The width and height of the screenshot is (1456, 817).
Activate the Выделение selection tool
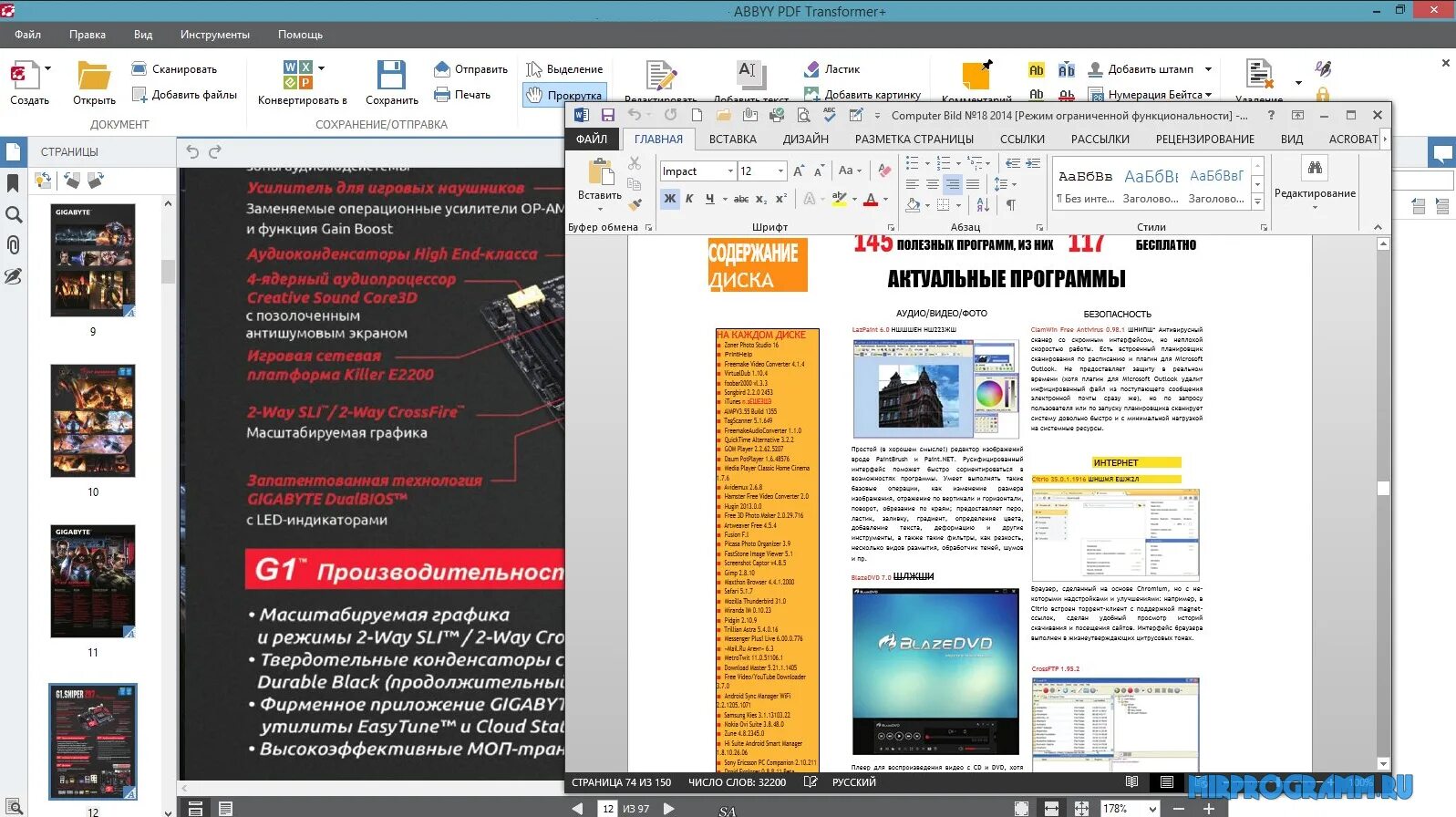tap(564, 69)
